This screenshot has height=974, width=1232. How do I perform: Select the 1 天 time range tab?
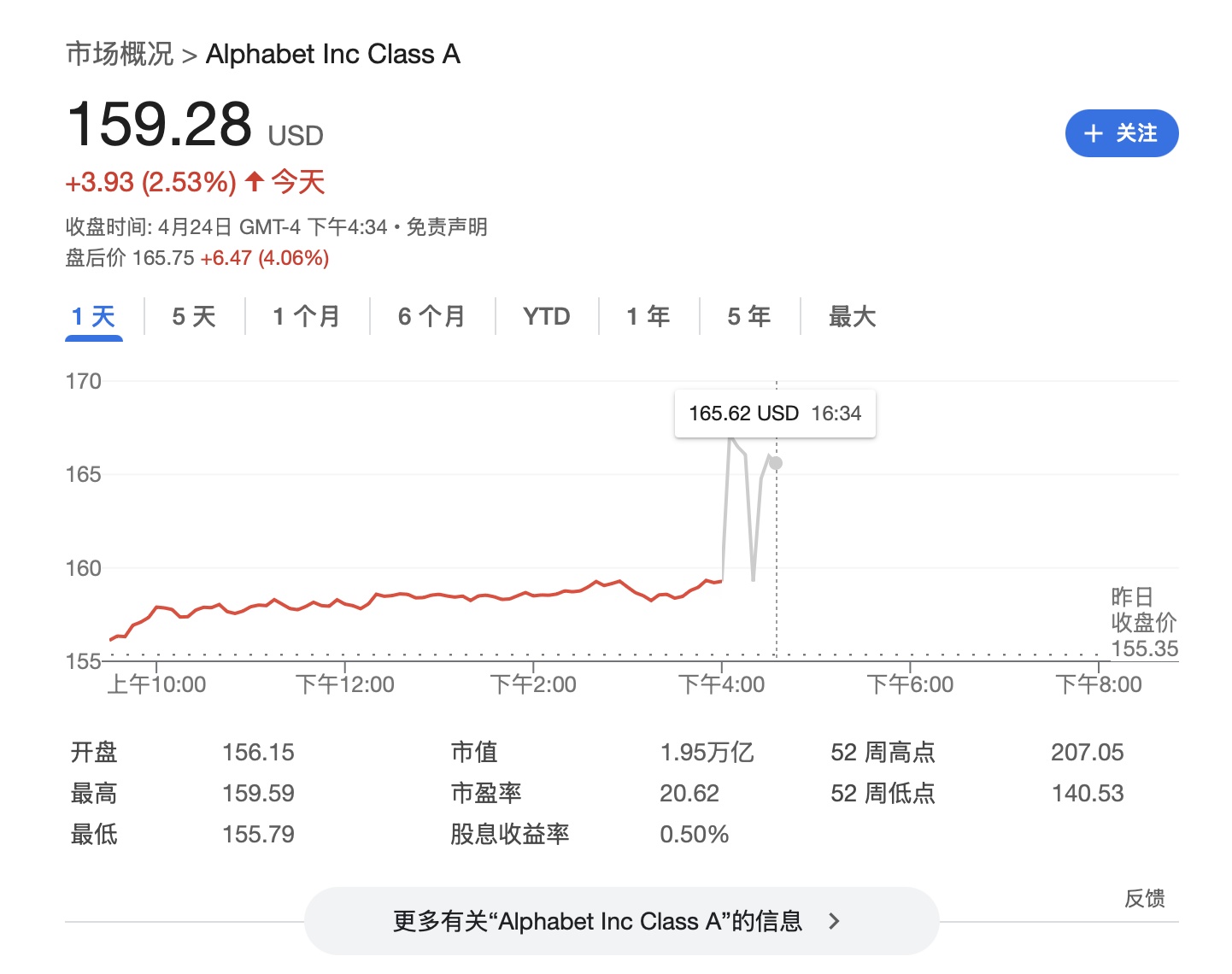click(x=93, y=317)
